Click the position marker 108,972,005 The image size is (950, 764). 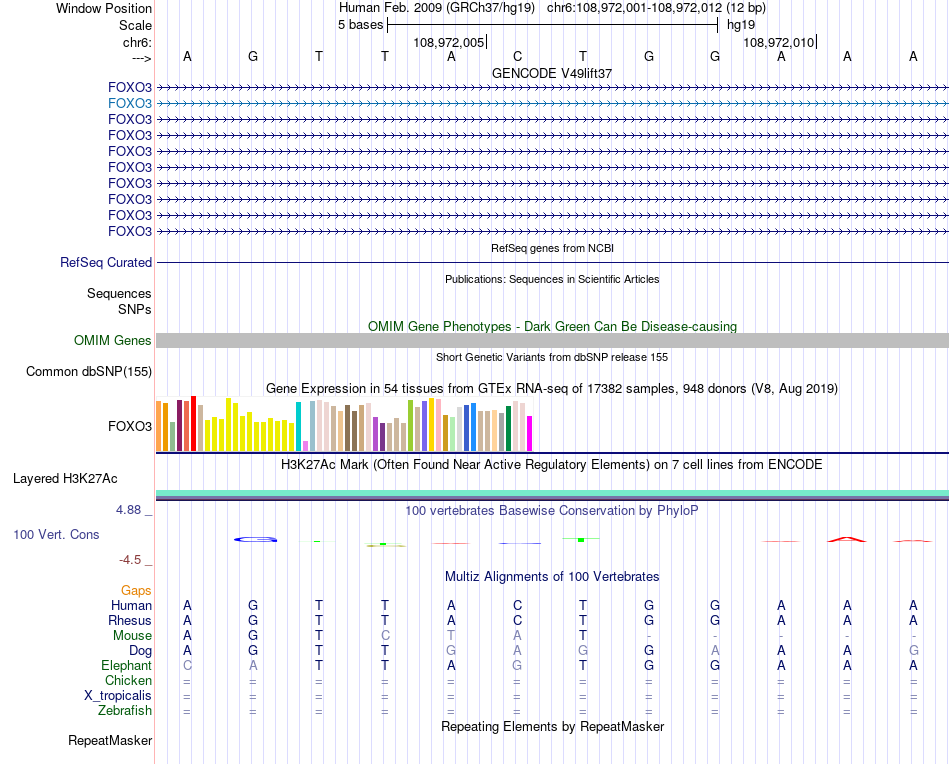pyautogui.click(x=449, y=42)
